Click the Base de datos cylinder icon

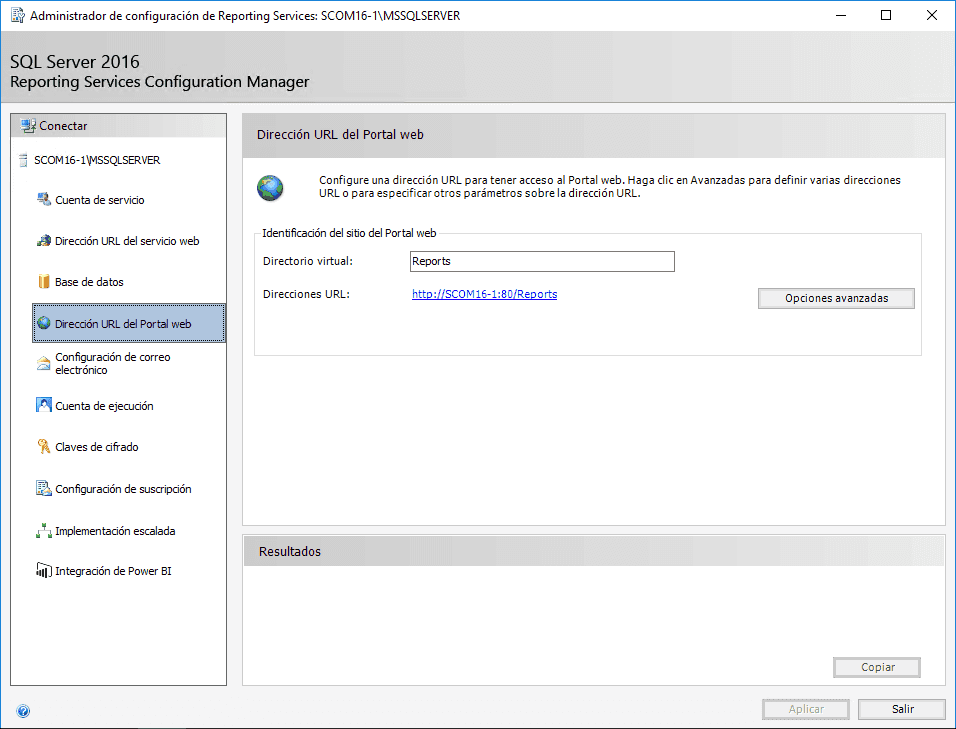43,282
